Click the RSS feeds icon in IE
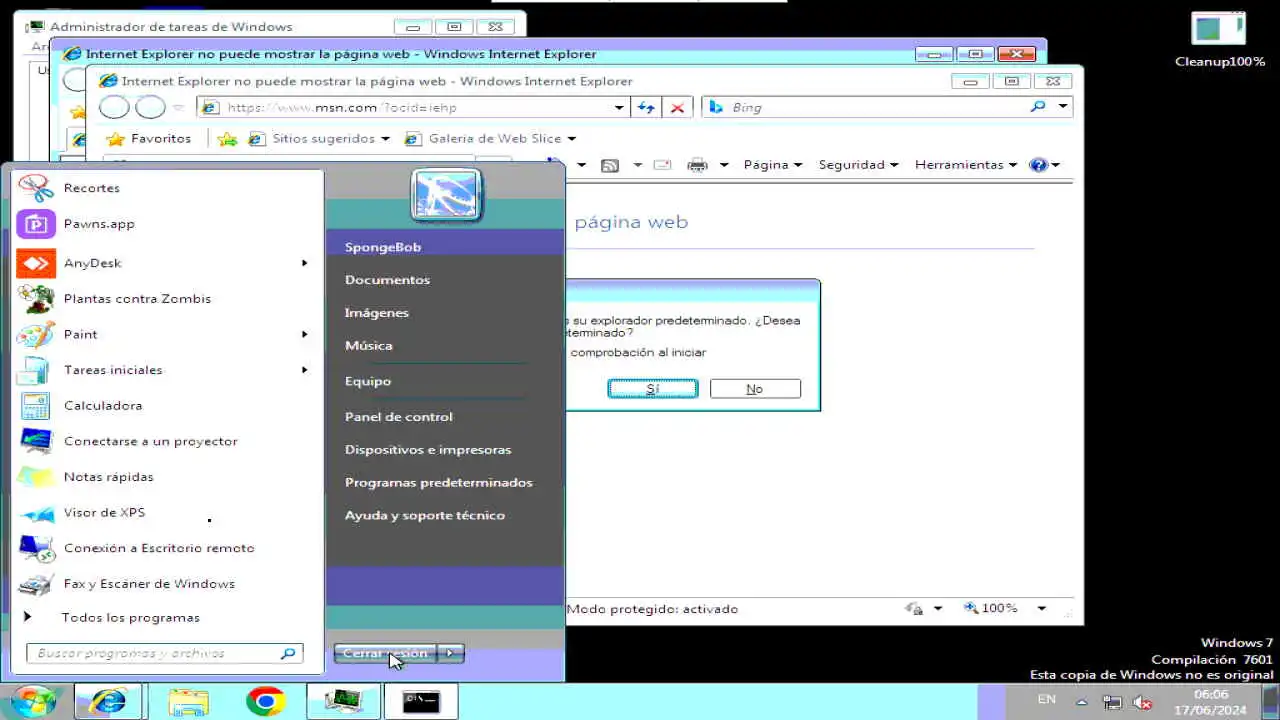 pos(609,165)
